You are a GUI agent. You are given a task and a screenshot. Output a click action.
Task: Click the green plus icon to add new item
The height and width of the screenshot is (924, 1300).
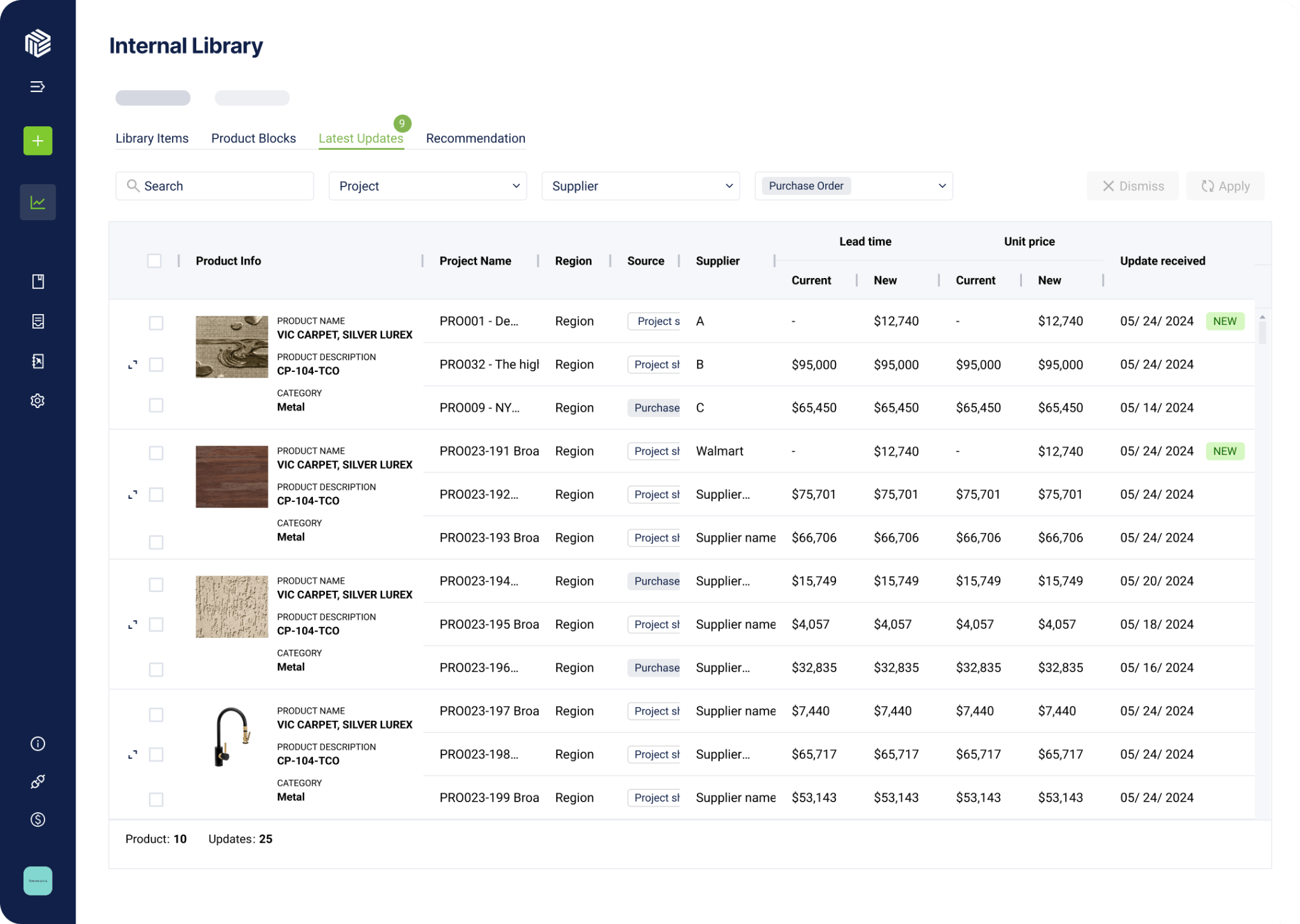click(x=37, y=141)
